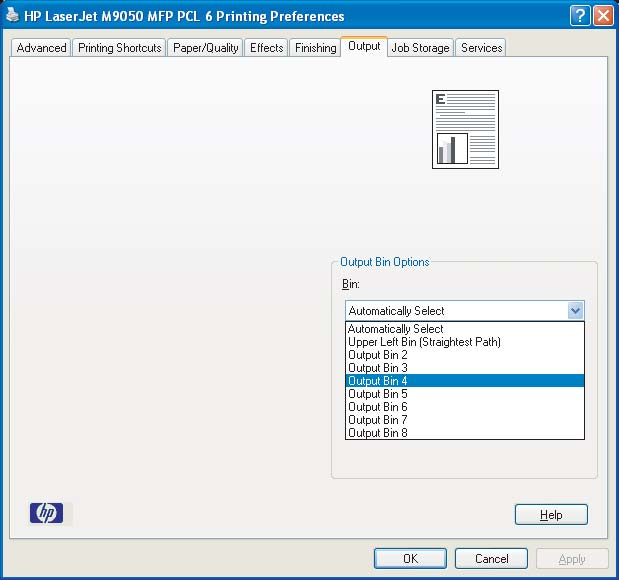Switch to the Job Storage tab
Viewport: 619px width, 580px height.
pyautogui.click(x=420, y=48)
